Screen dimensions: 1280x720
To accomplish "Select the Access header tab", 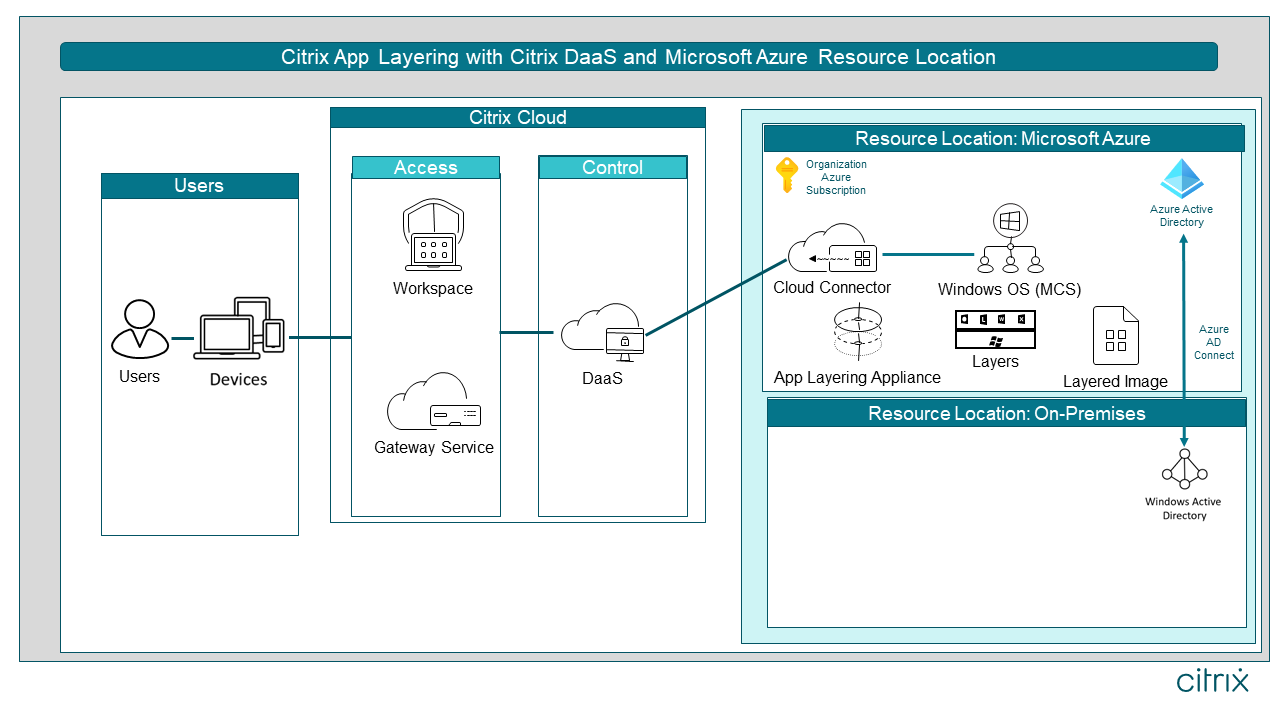I will (x=426, y=167).
